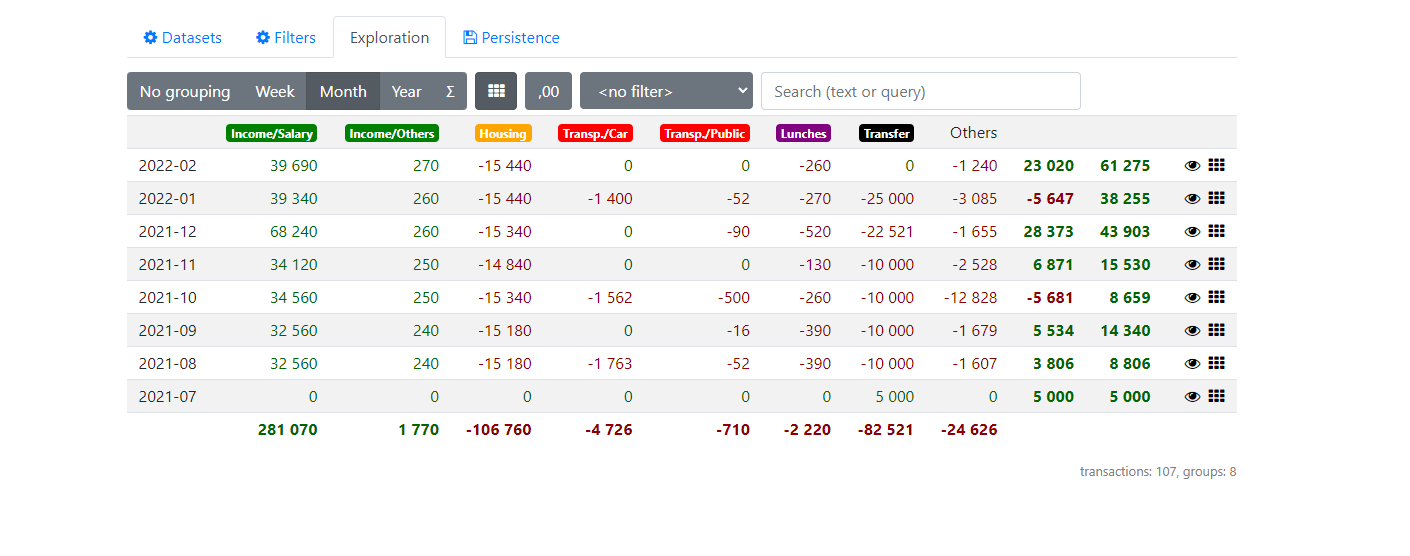The height and width of the screenshot is (556, 1410).
Task: Click the eye icon in the 2021-11 row
Action: coord(1192,265)
